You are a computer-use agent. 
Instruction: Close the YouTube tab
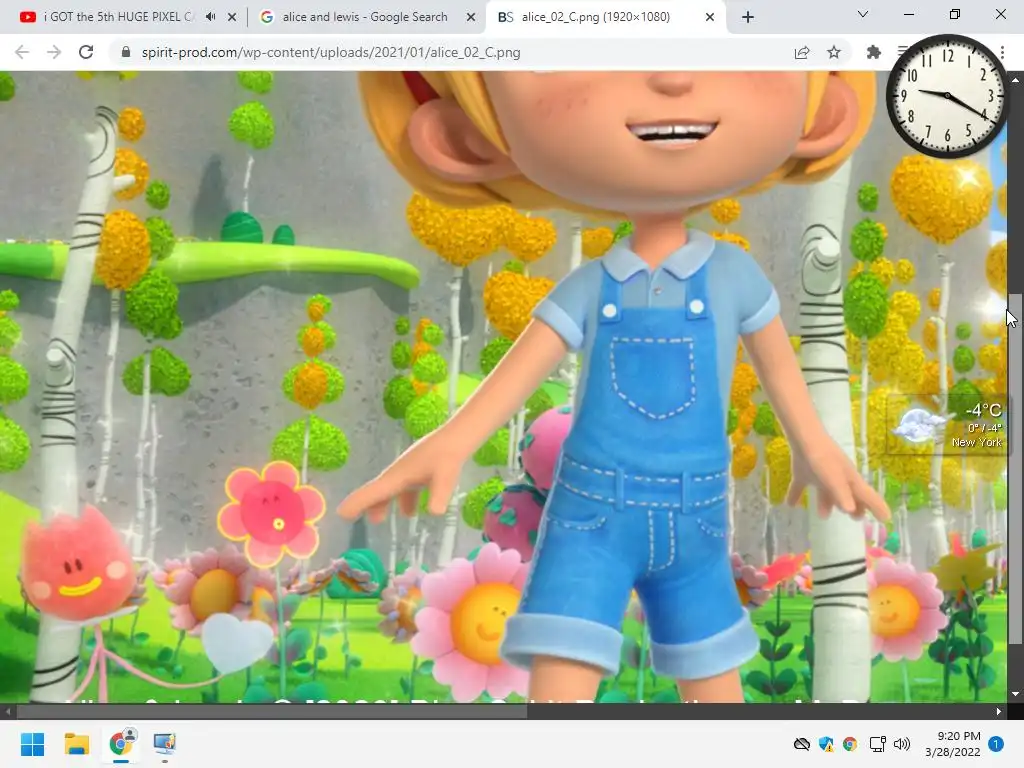pos(232,17)
